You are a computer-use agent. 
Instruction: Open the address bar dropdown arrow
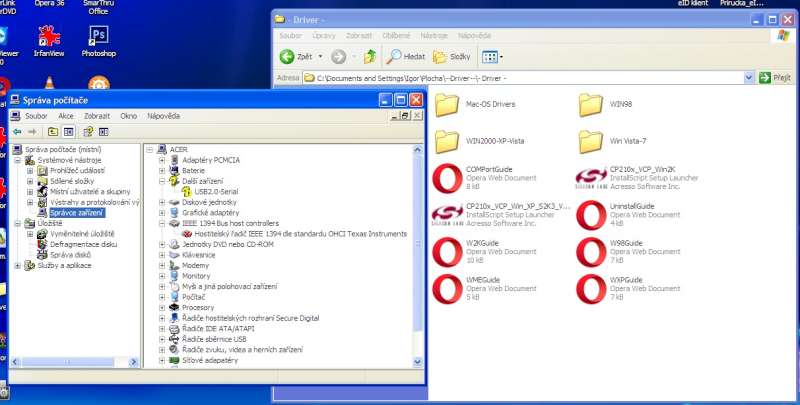pyautogui.click(x=748, y=77)
